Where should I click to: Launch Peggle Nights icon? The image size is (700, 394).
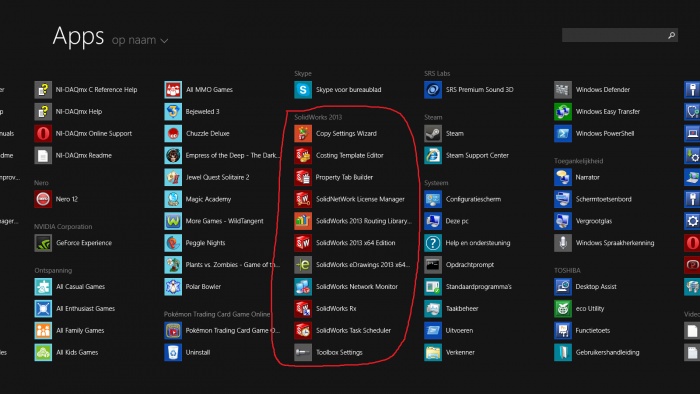173,243
